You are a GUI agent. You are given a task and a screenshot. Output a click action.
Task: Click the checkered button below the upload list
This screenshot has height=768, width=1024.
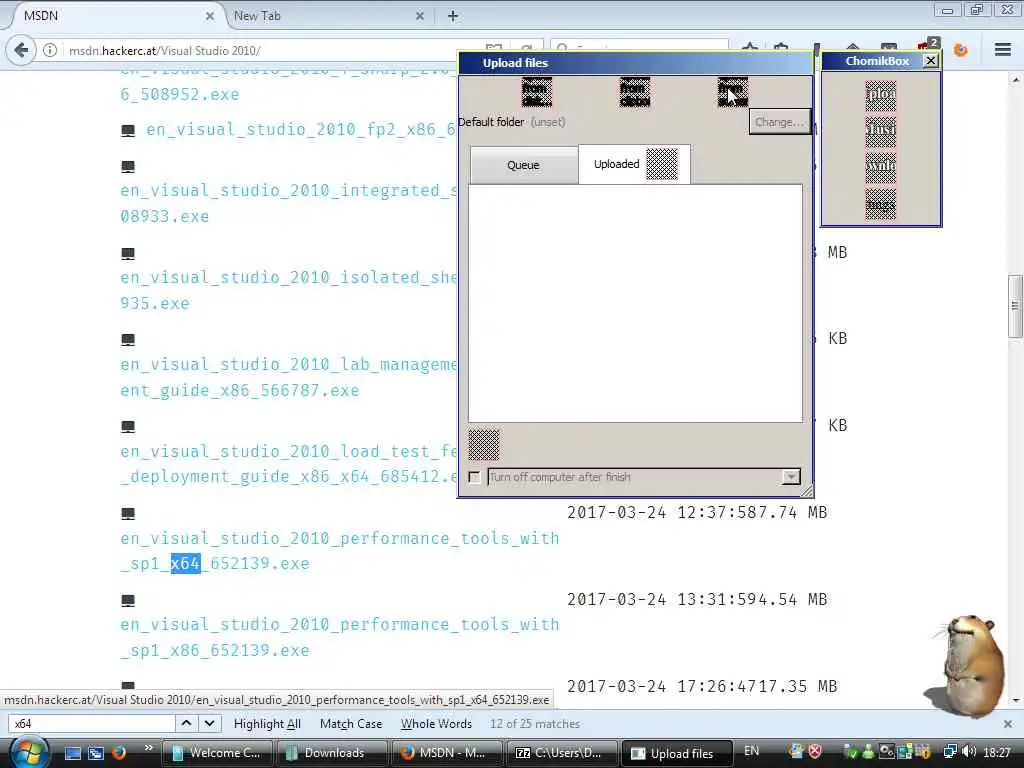point(484,445)
